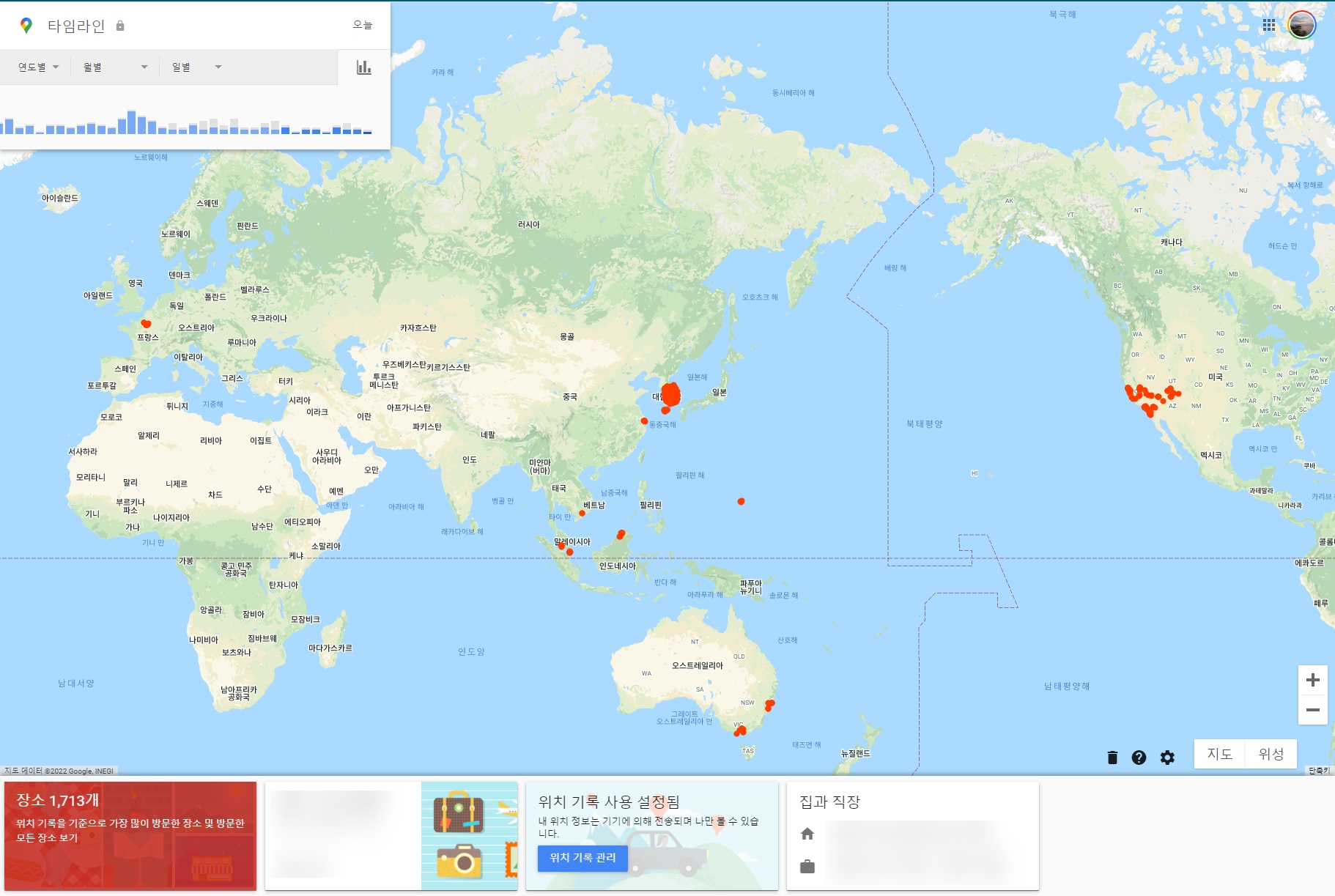Expand the 연도별 year dropdown

(x=37, y=65)
